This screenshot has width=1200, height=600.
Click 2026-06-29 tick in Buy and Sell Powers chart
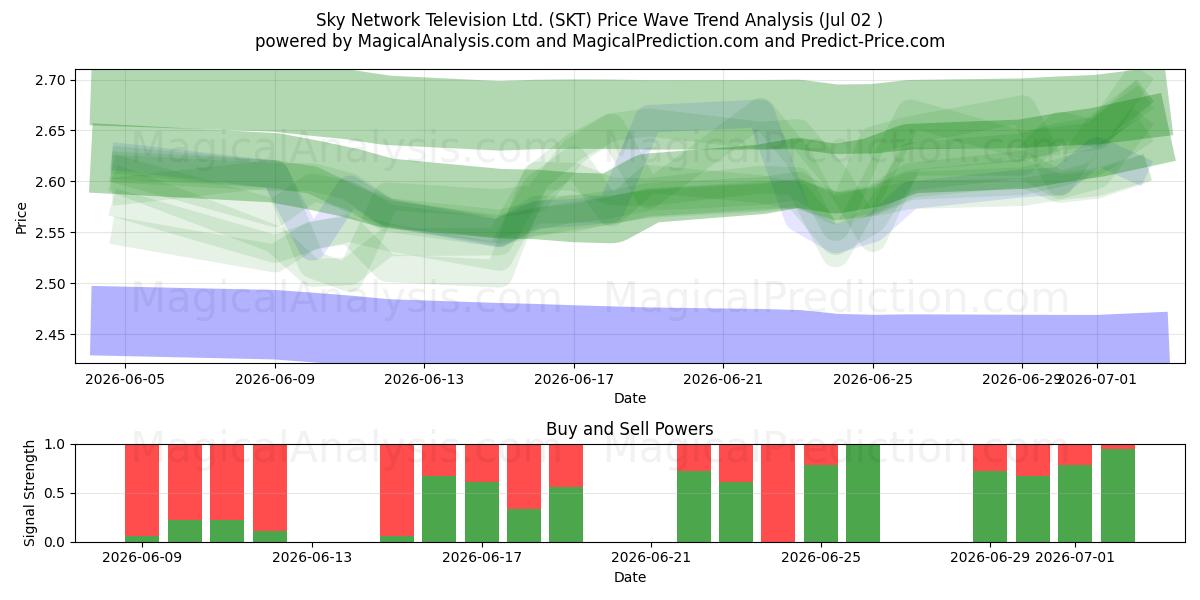[988, 558]
